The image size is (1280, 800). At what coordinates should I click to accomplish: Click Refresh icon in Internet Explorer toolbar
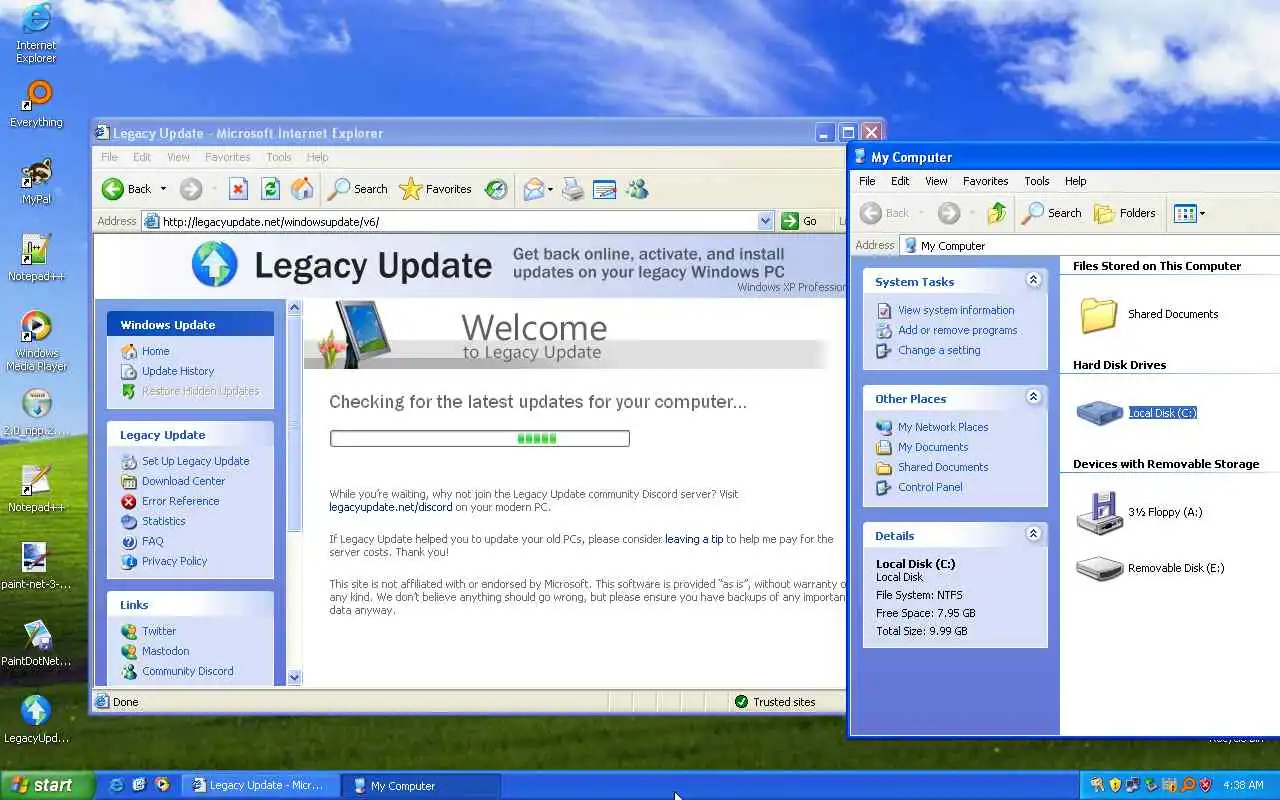(x=270, y=189)
